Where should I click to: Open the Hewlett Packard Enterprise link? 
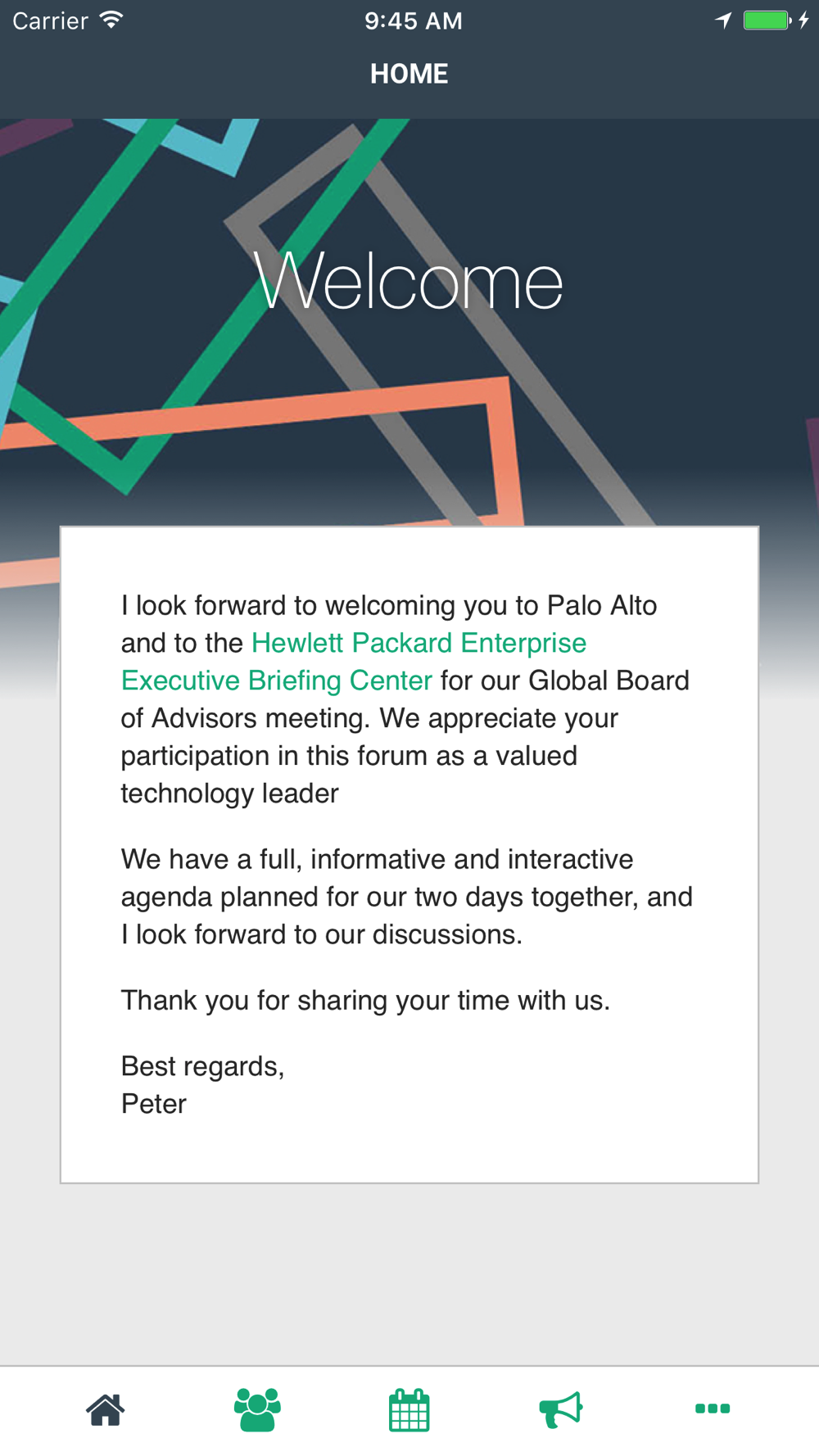click(419, 643)
